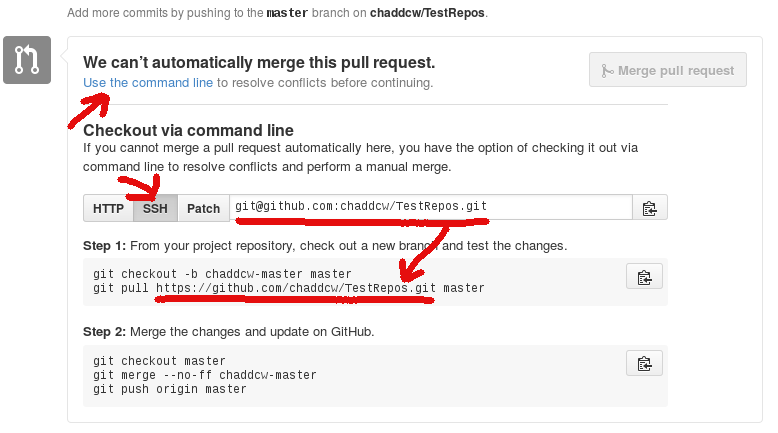Image resolution: width=778 pixels, height=433 pixels.
Task: Switch clone URL to HTTP
Action: [108, 208]
